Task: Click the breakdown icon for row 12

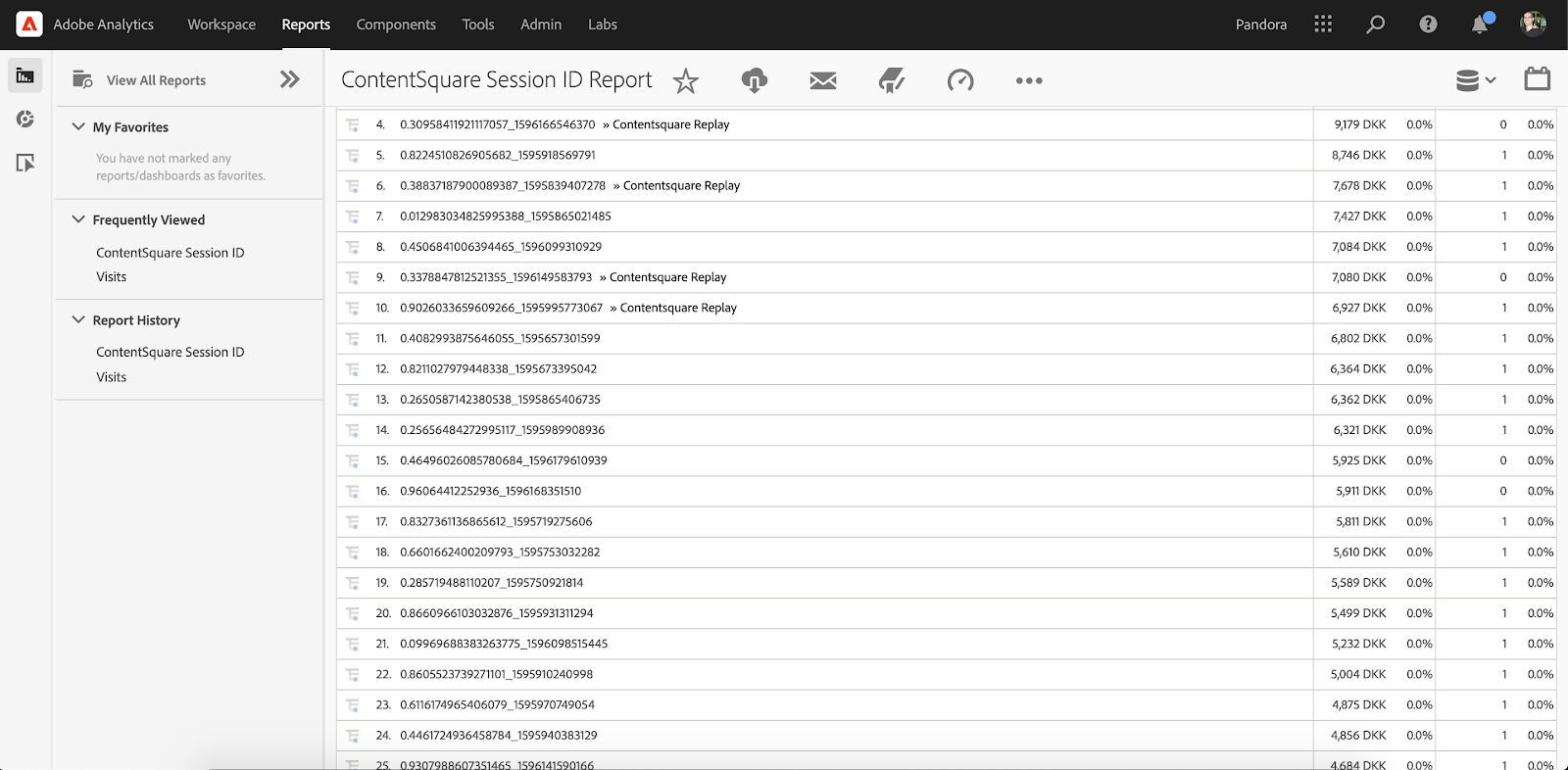Action: coord(353,368)
